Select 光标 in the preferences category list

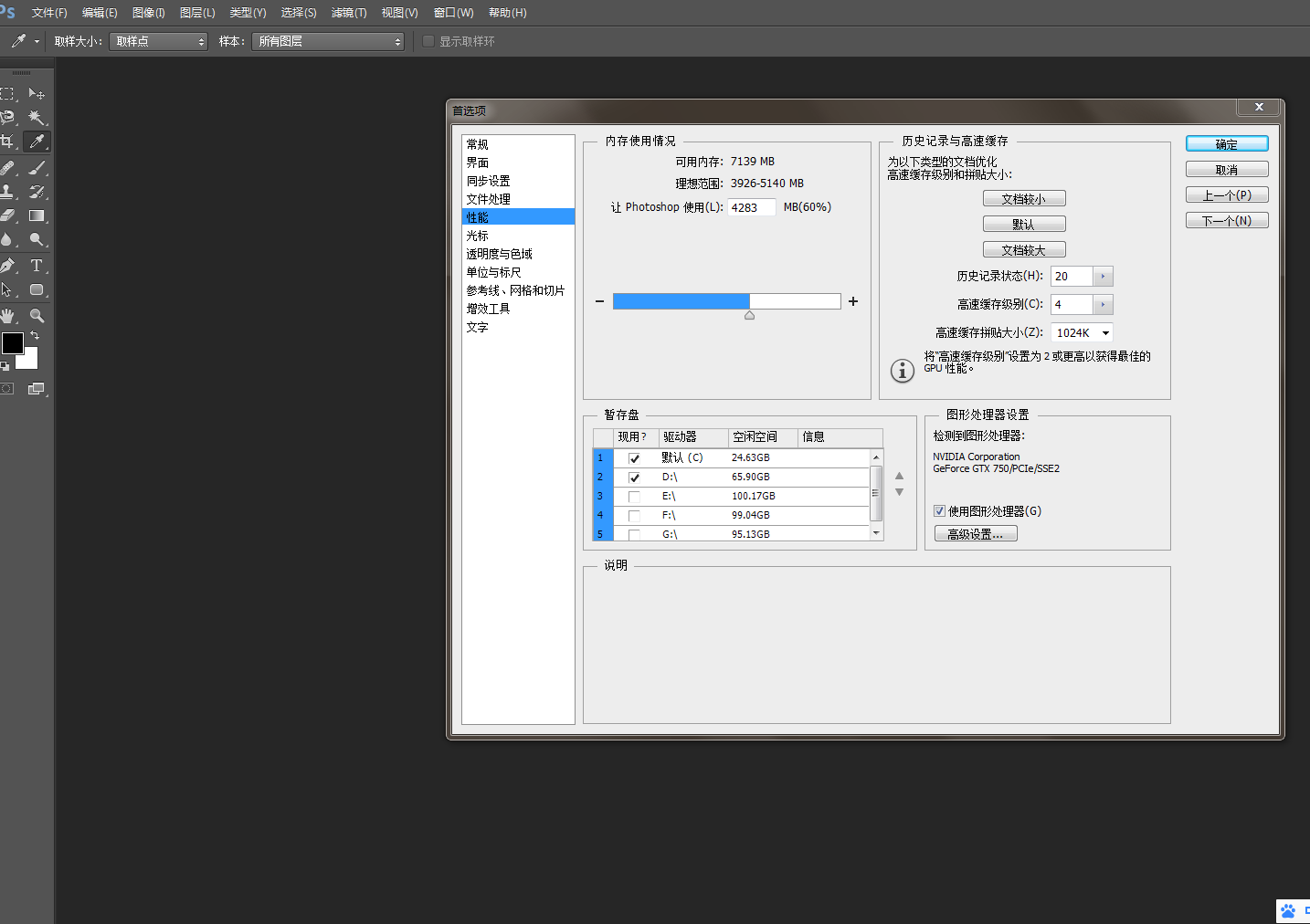(478, 236)
